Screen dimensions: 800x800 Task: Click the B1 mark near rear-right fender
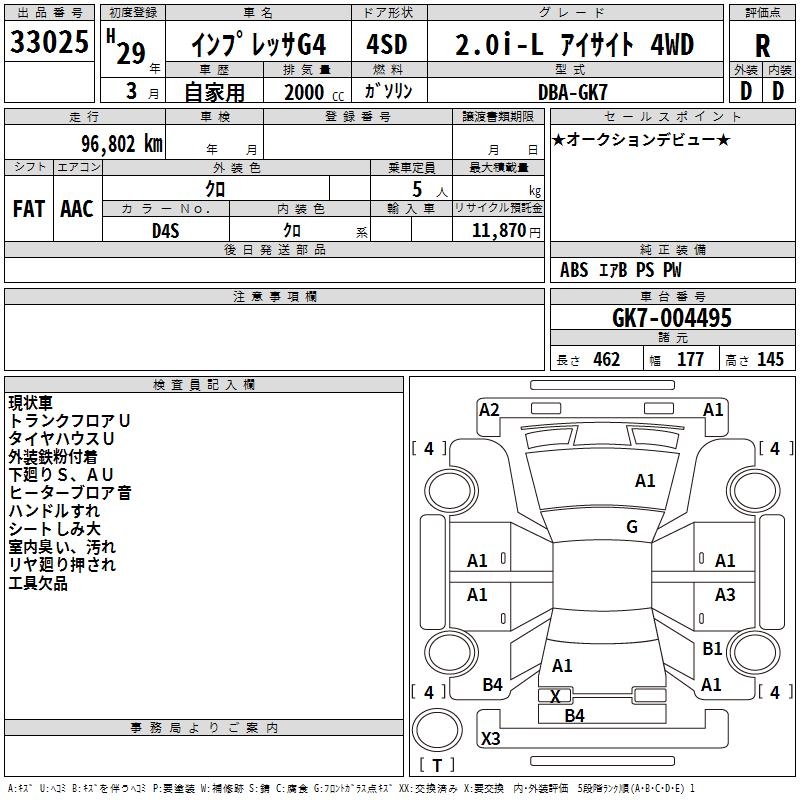coord(712,648)
